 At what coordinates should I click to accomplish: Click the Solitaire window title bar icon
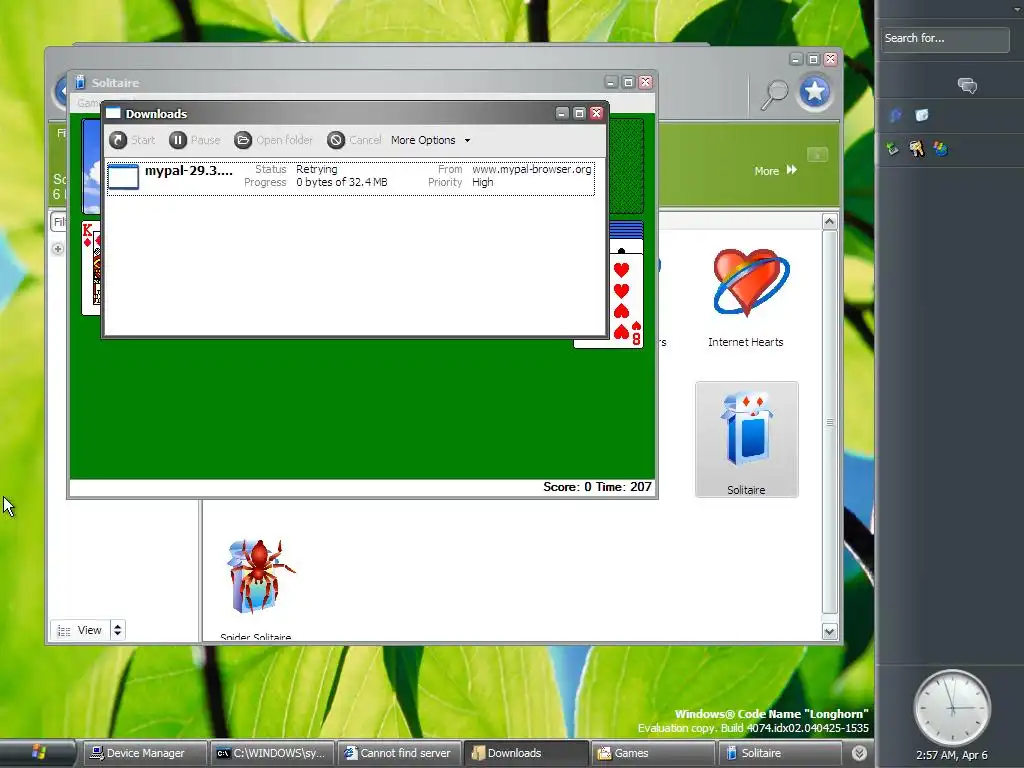click(x=80, y=82)
